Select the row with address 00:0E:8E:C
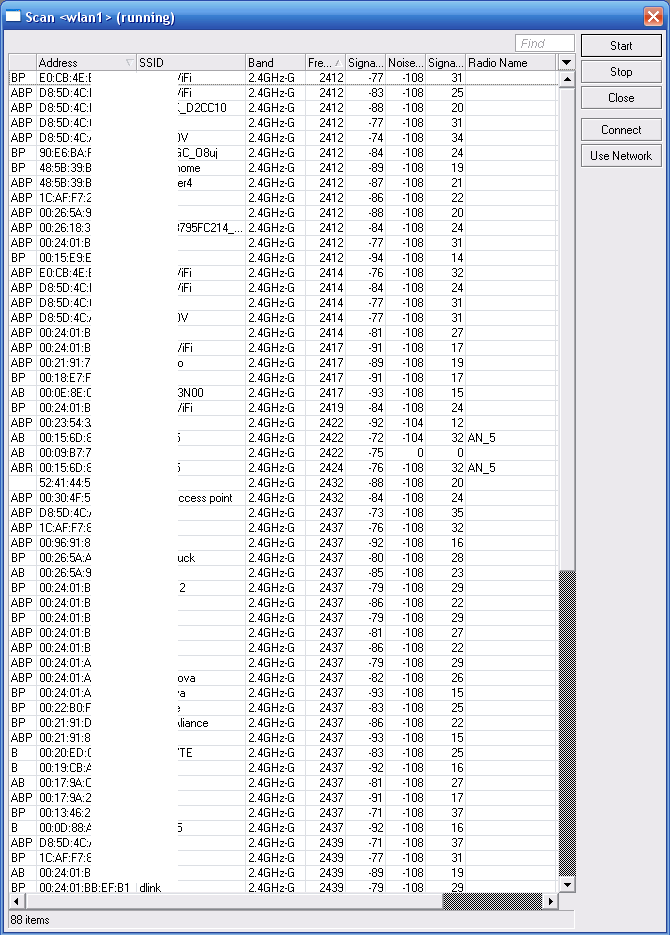The width and height of the screenshot is (670, 935). coord(283,393)
